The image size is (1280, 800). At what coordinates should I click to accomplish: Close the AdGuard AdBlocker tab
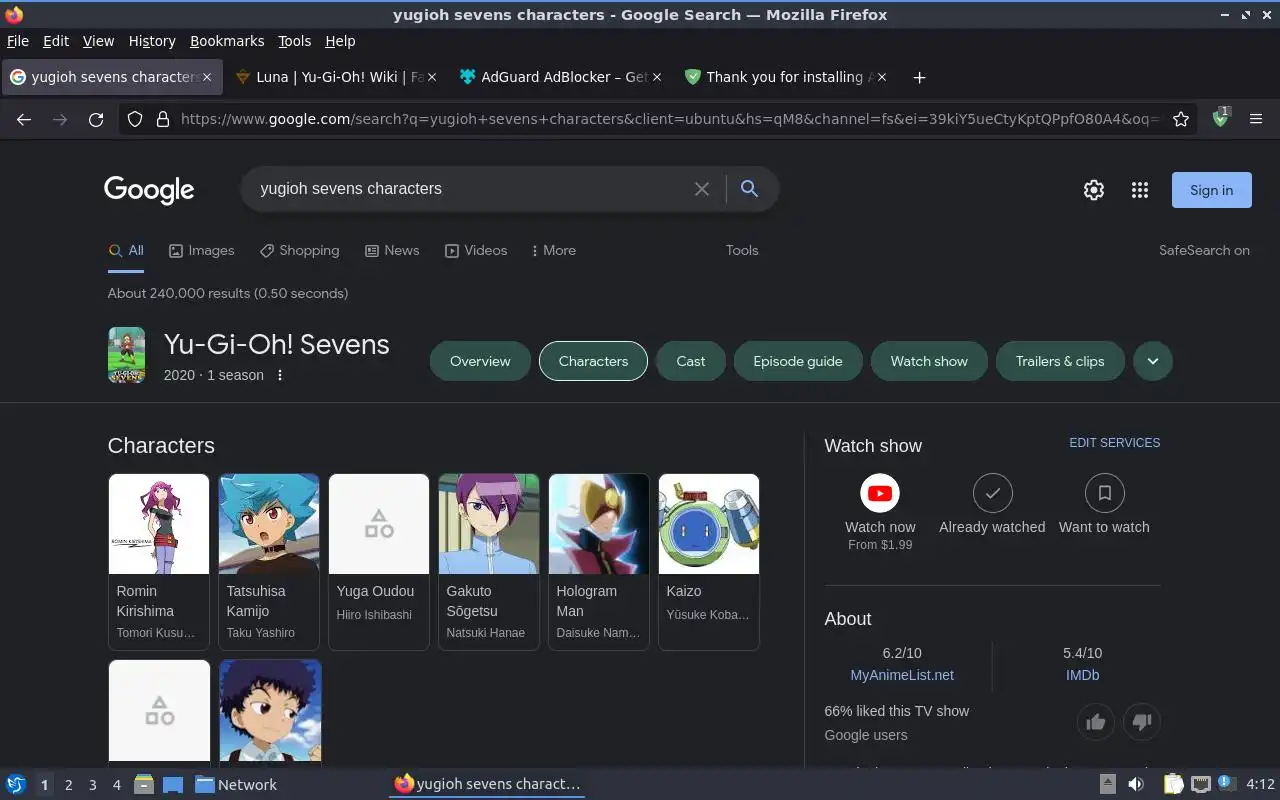(657, 77)
